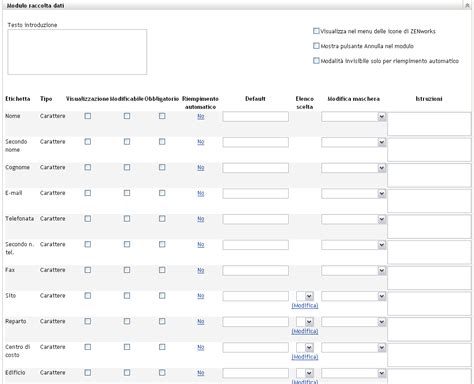
Task: Click the Istruzioni box for Sito
Action: click(x=429, y=304)
